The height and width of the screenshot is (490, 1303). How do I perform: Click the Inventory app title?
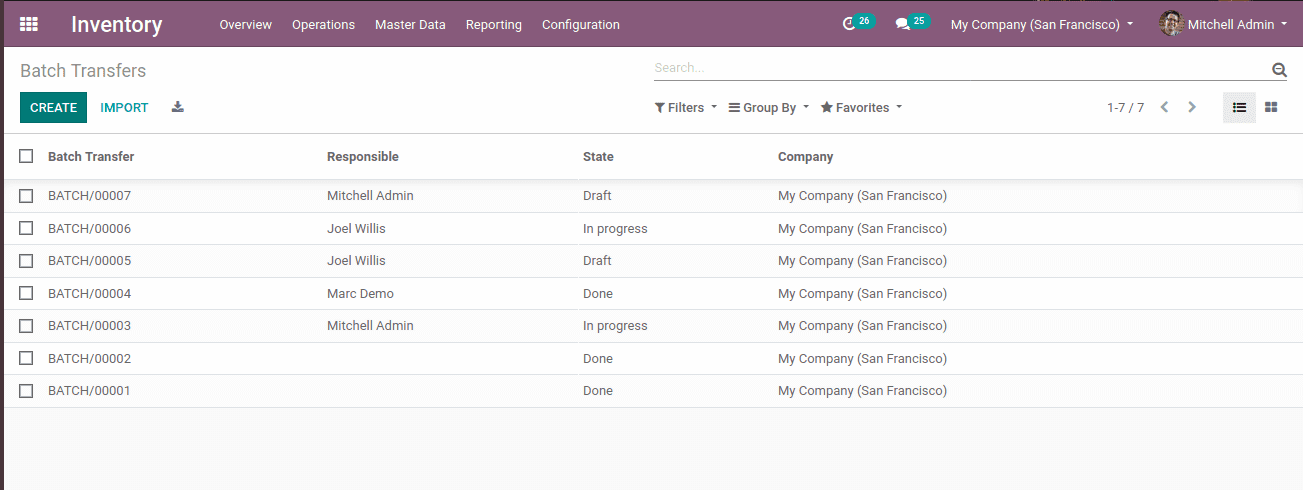116,24
